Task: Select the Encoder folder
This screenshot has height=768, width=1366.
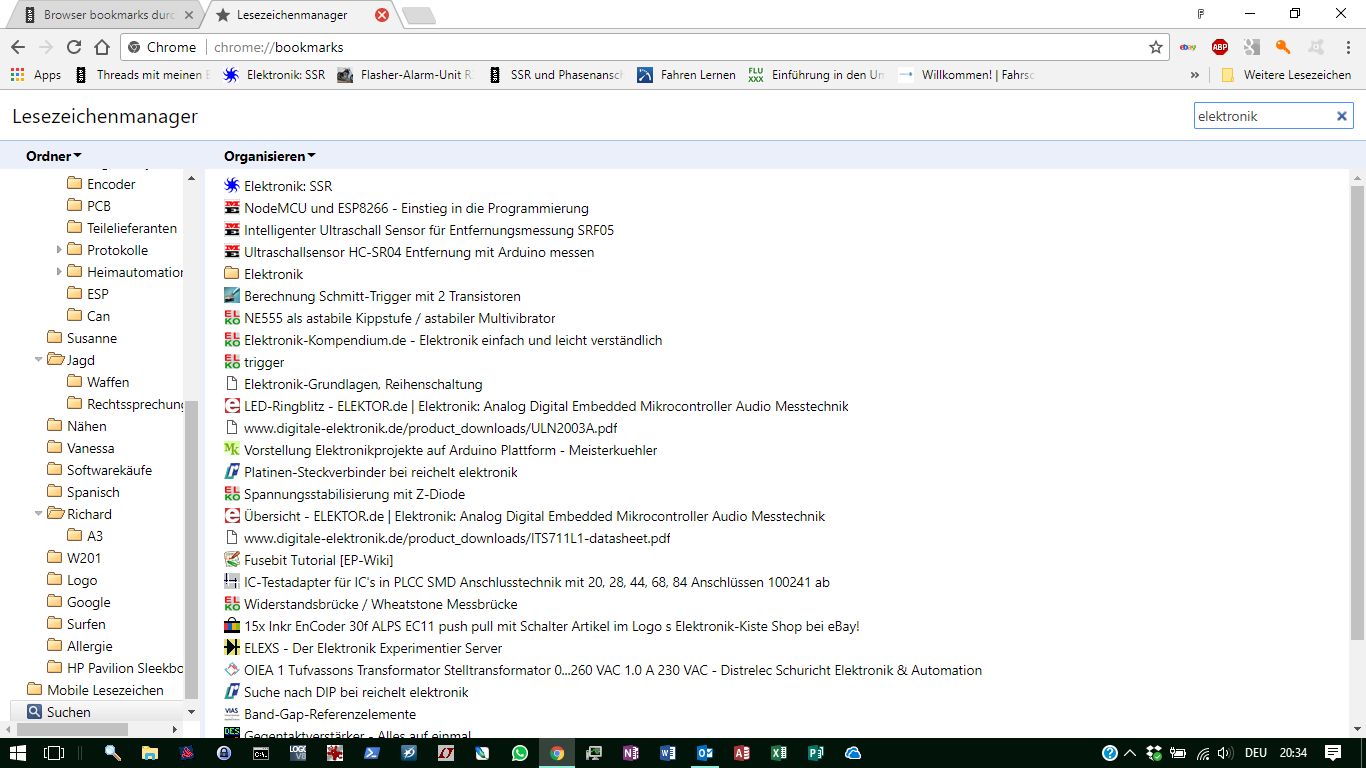Action: point(101,184)
